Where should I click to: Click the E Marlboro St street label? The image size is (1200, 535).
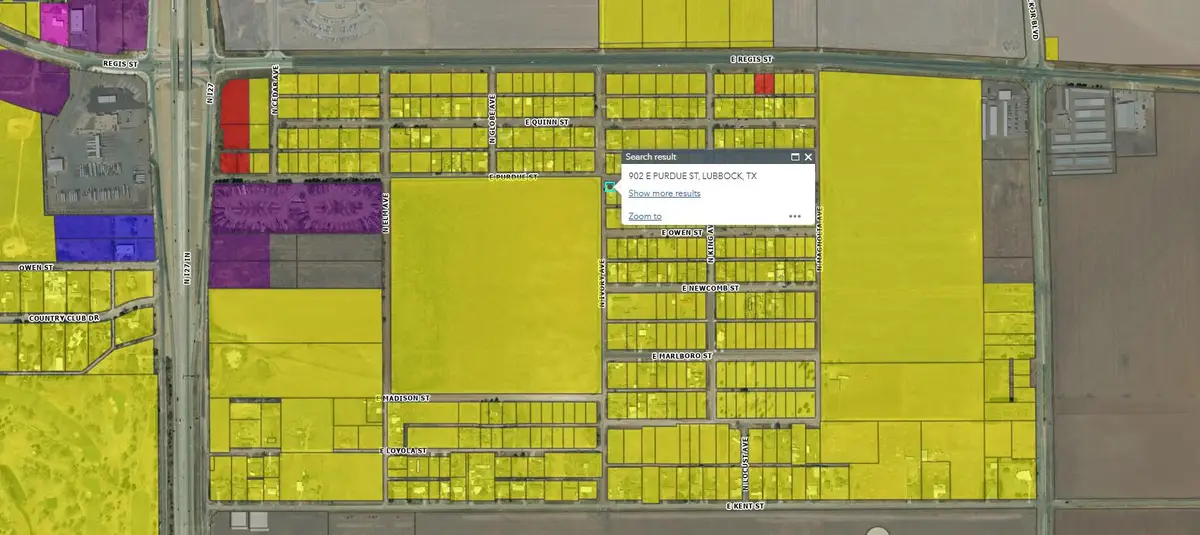pyautogui.click(x=681, y=355)
